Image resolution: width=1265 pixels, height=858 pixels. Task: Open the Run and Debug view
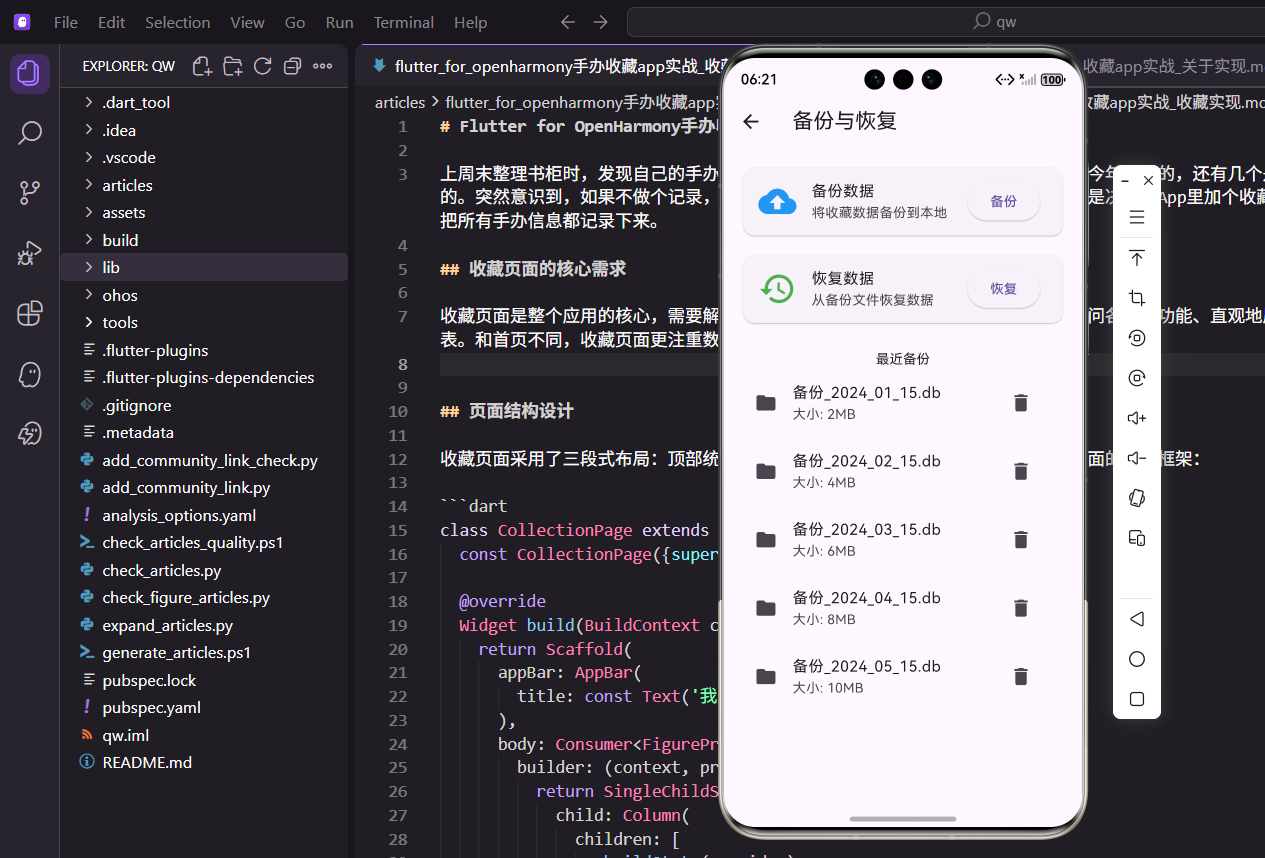[x=30, y=253]
